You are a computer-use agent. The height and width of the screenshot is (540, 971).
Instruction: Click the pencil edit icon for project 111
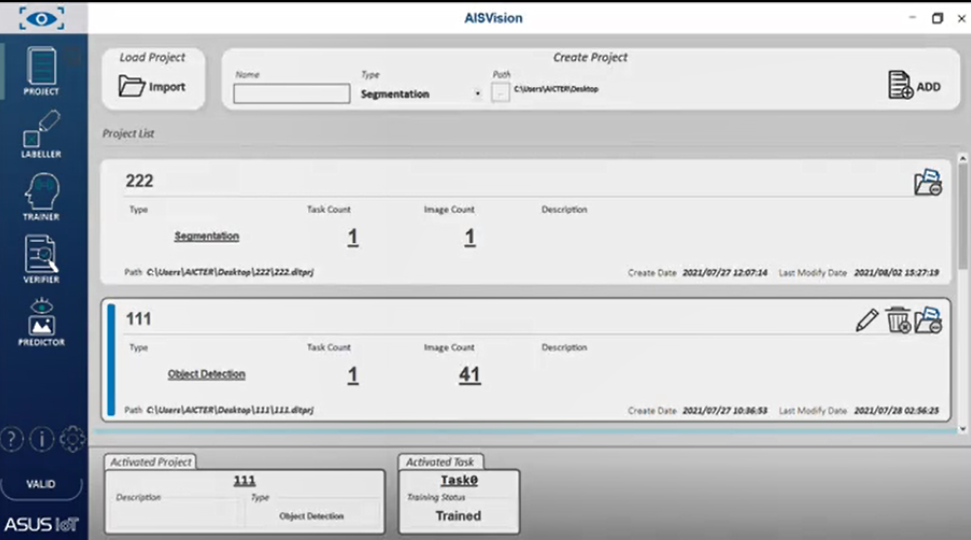[x=867, y=320]
